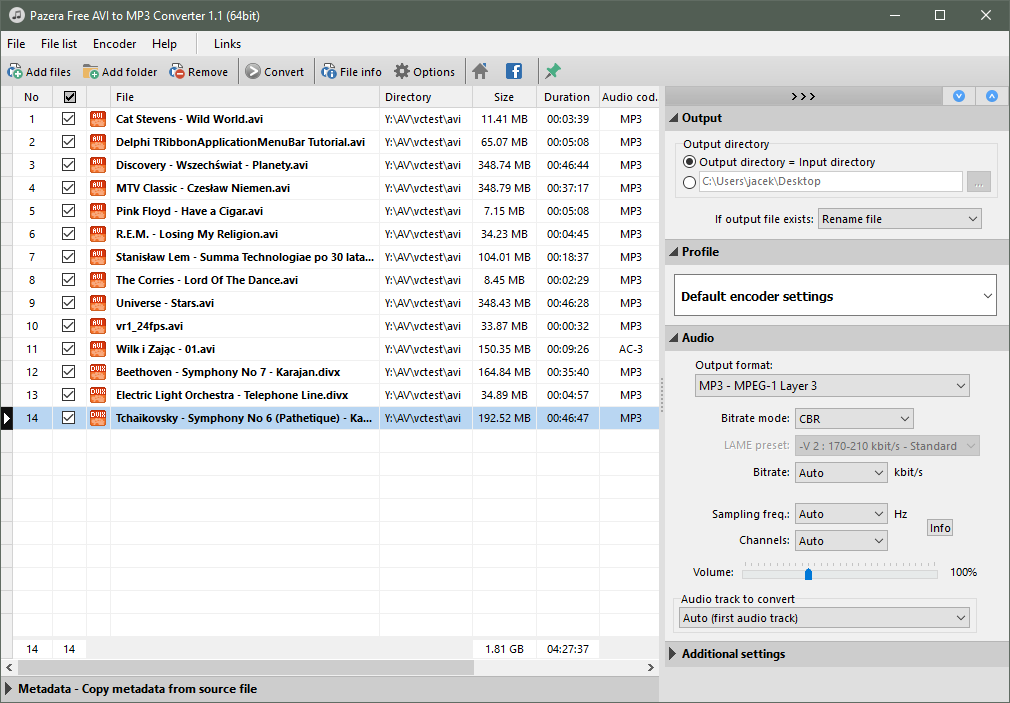Expand the Metadata panel at bottom
This screenshot has height=703, width=1010.
[8, 689]
